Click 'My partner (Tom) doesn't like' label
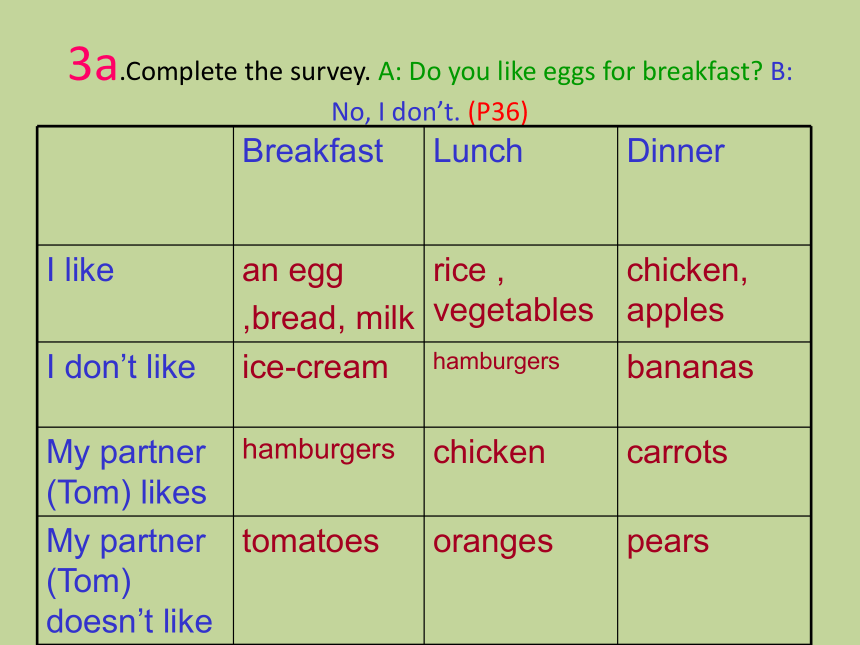 pos(129,581)
